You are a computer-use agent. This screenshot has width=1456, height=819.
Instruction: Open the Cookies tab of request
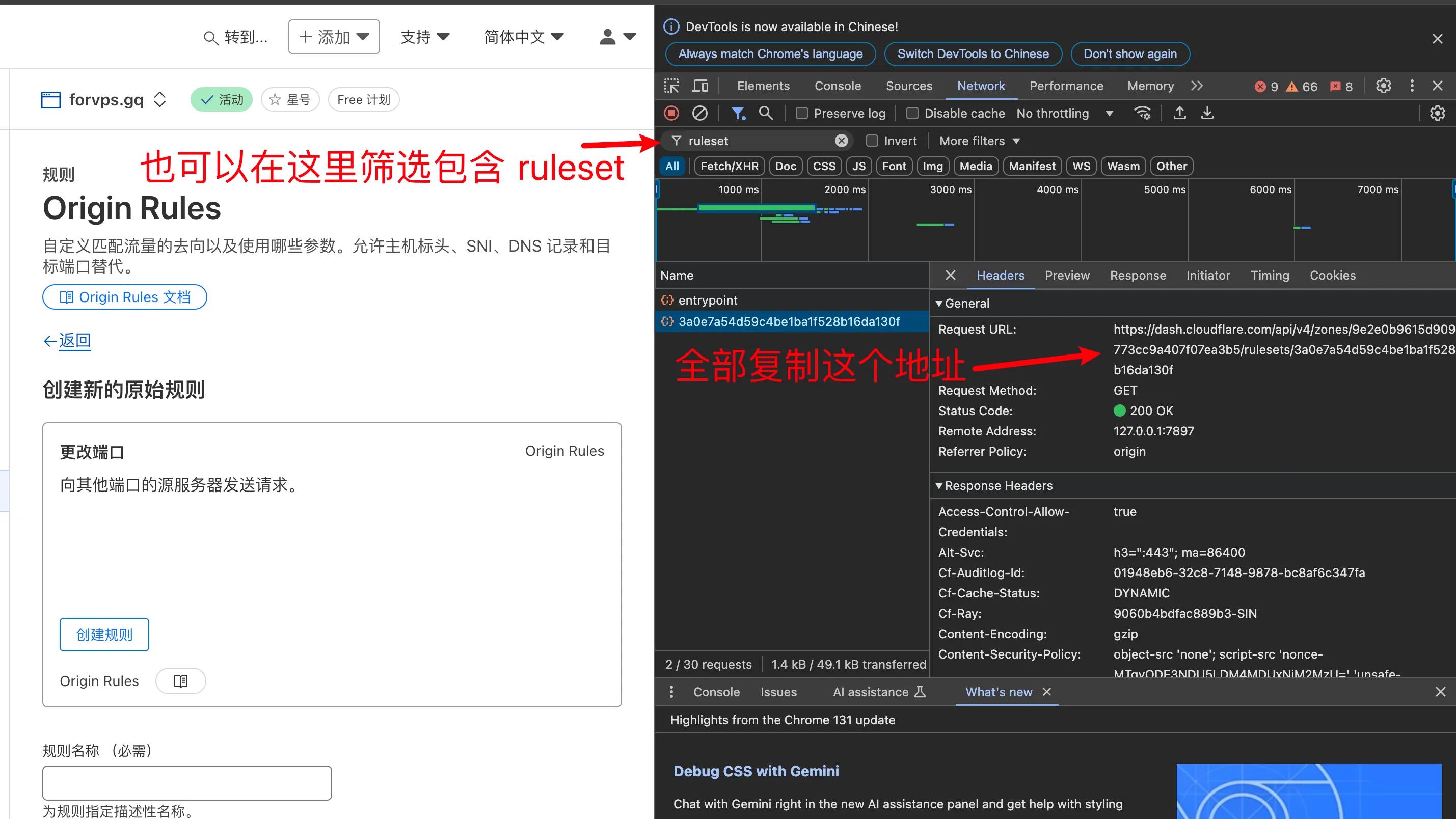[1332, 275]
